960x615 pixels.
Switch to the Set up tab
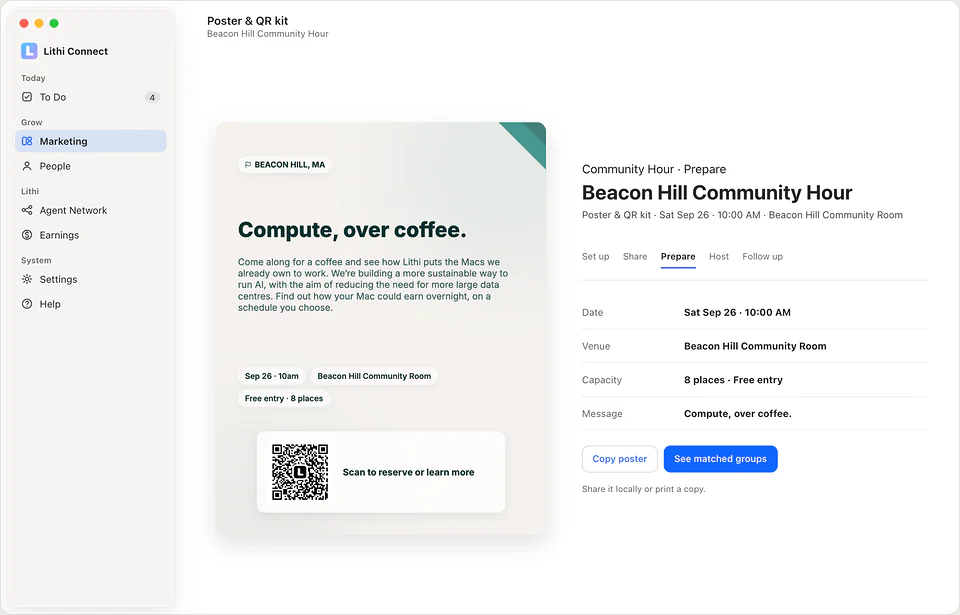pyautogui.click(x=595, y=256)
